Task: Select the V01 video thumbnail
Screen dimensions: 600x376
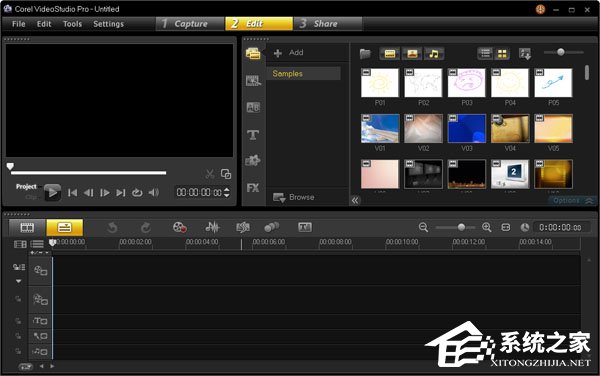Action: pyautogui.click(x=380, y=129)
